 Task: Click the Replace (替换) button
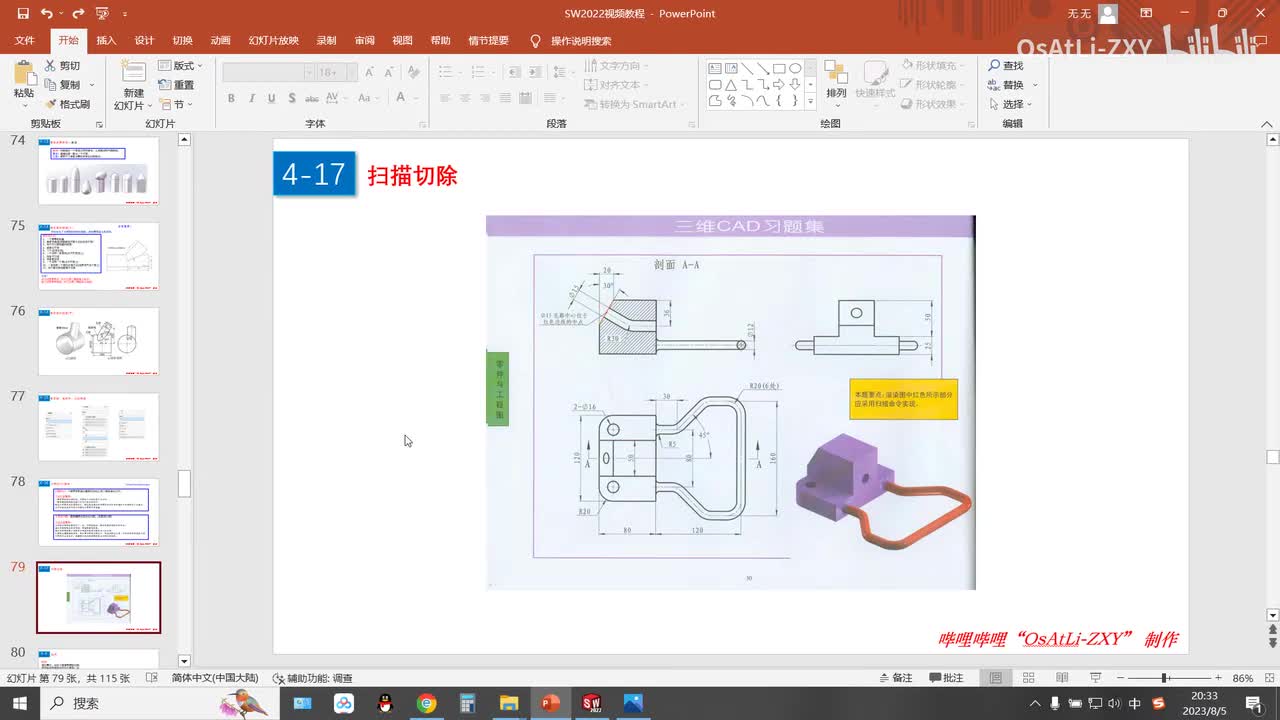pyautogui.click(x=1007, y=85)
